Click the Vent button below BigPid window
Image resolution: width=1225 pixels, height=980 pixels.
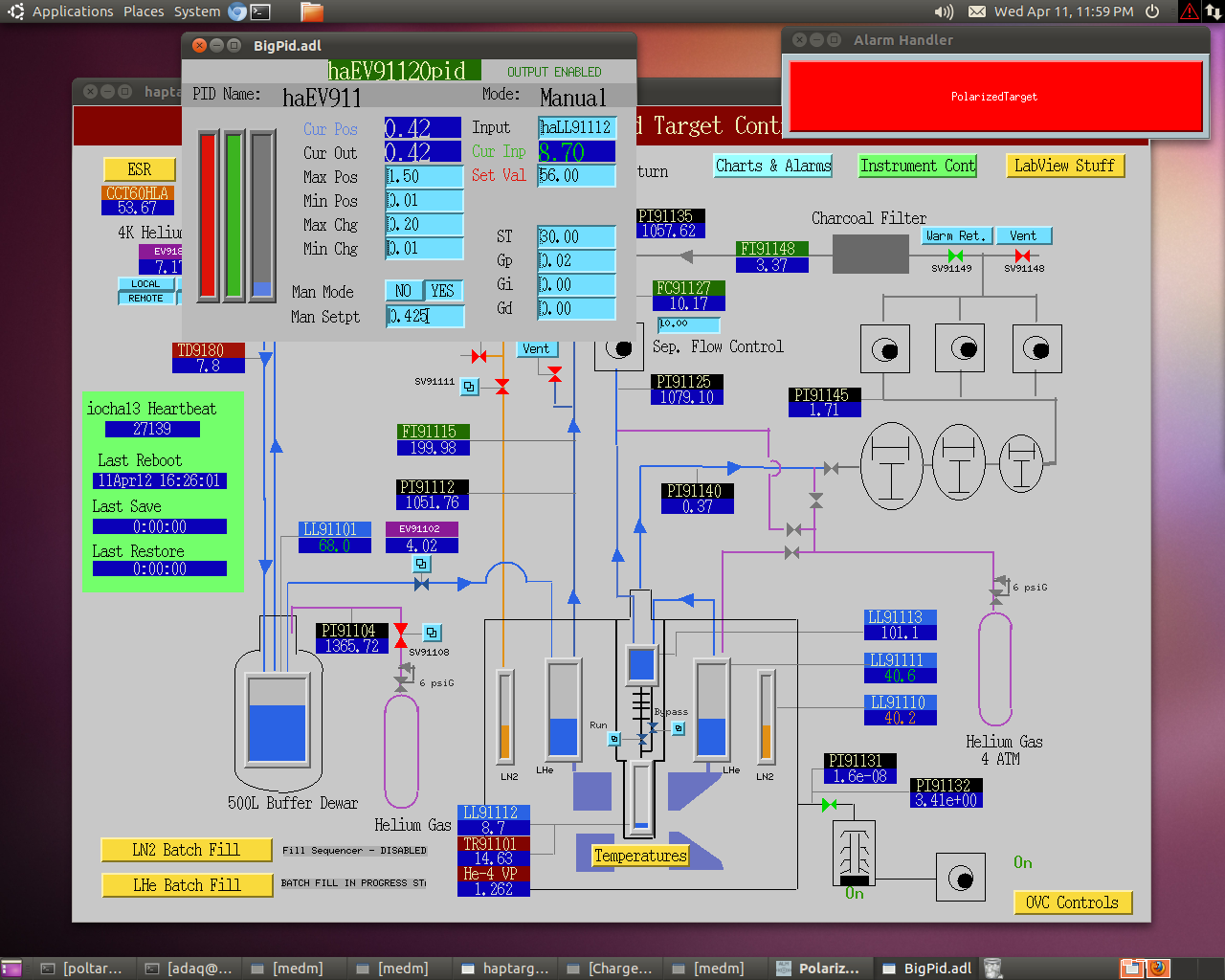536,349
